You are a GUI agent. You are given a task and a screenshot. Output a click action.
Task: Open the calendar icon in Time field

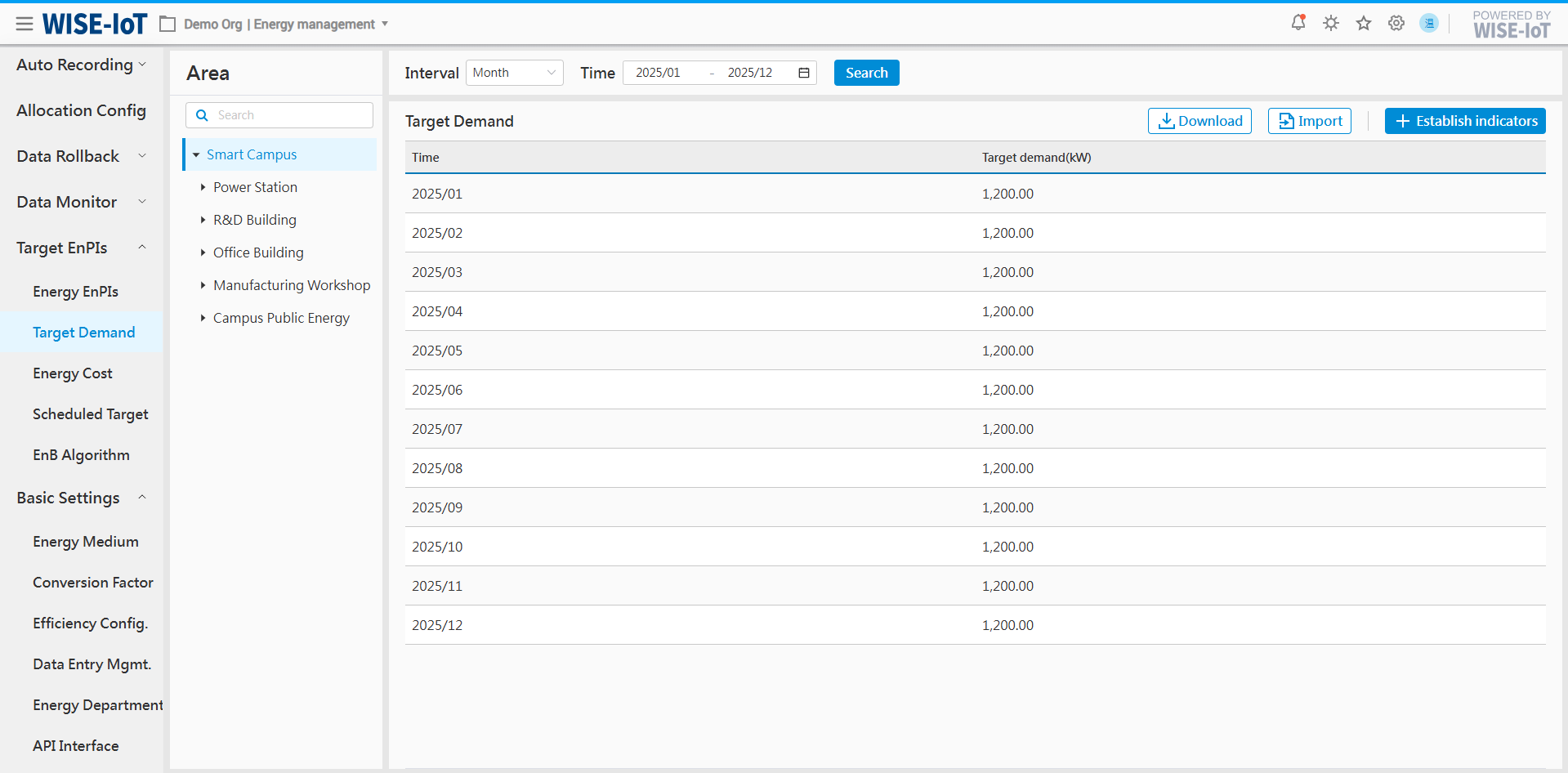click(x=804, y=73)
